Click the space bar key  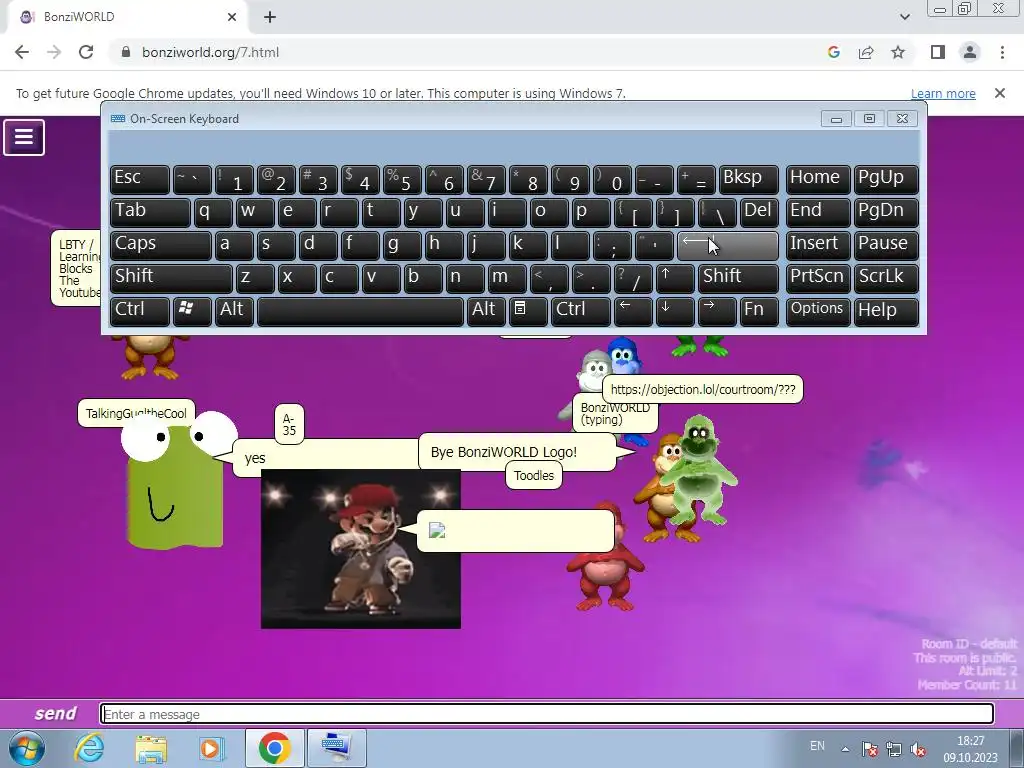click(360, 310)
